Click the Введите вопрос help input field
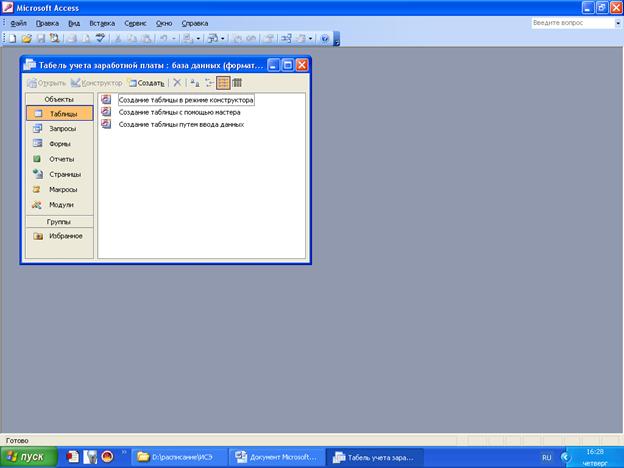This screenshot has width=624, height=468. 573,23
